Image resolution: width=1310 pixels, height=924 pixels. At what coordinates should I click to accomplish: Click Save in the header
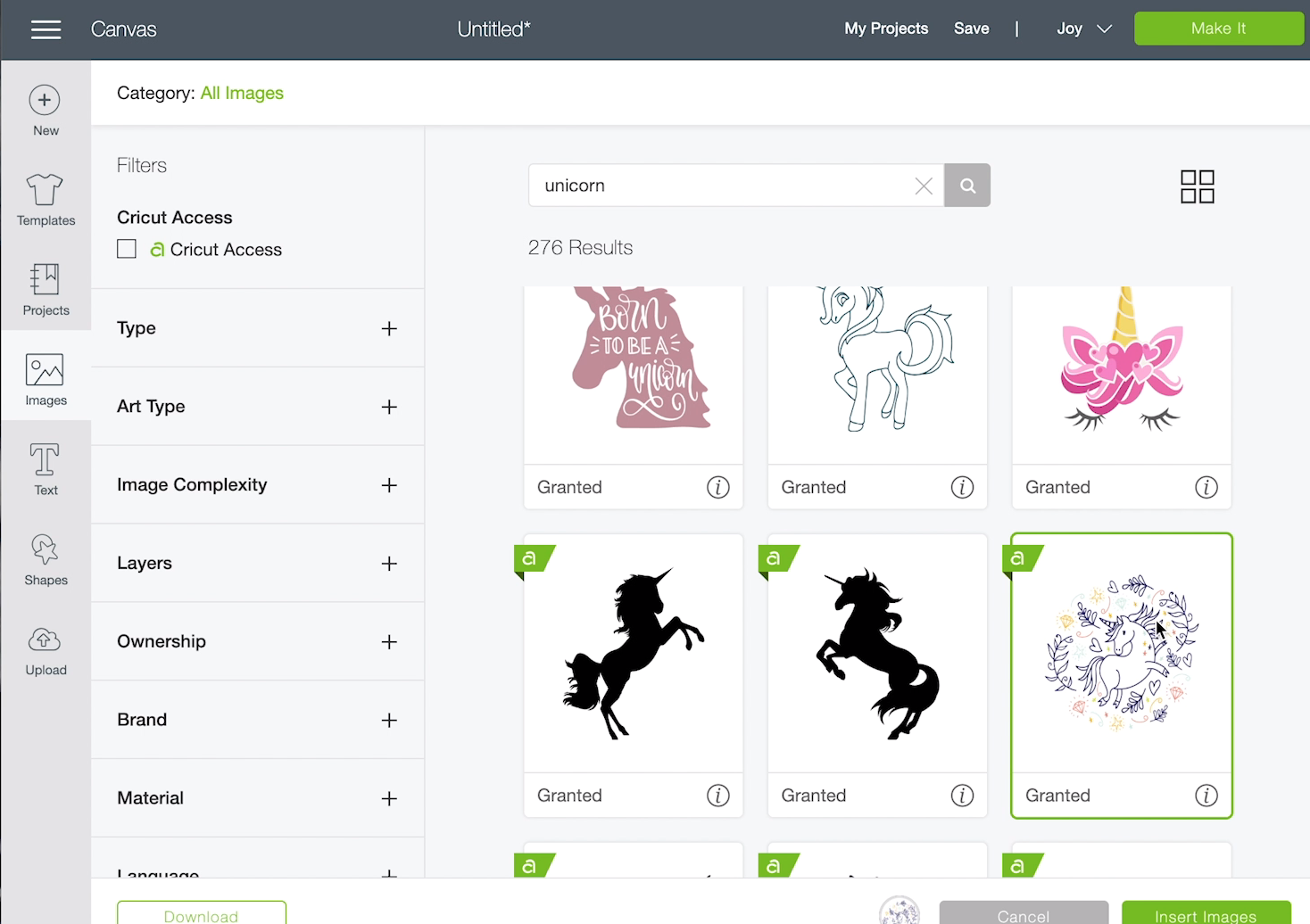(x=971, y=29)
